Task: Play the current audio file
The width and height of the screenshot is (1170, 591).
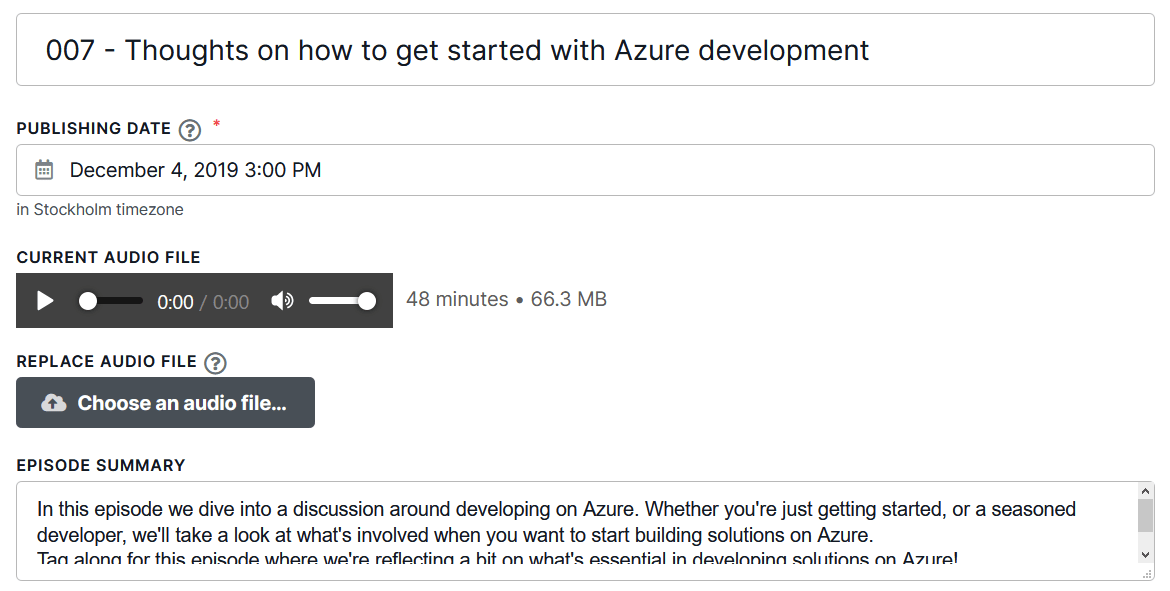Action: click(x=46, y=301)
